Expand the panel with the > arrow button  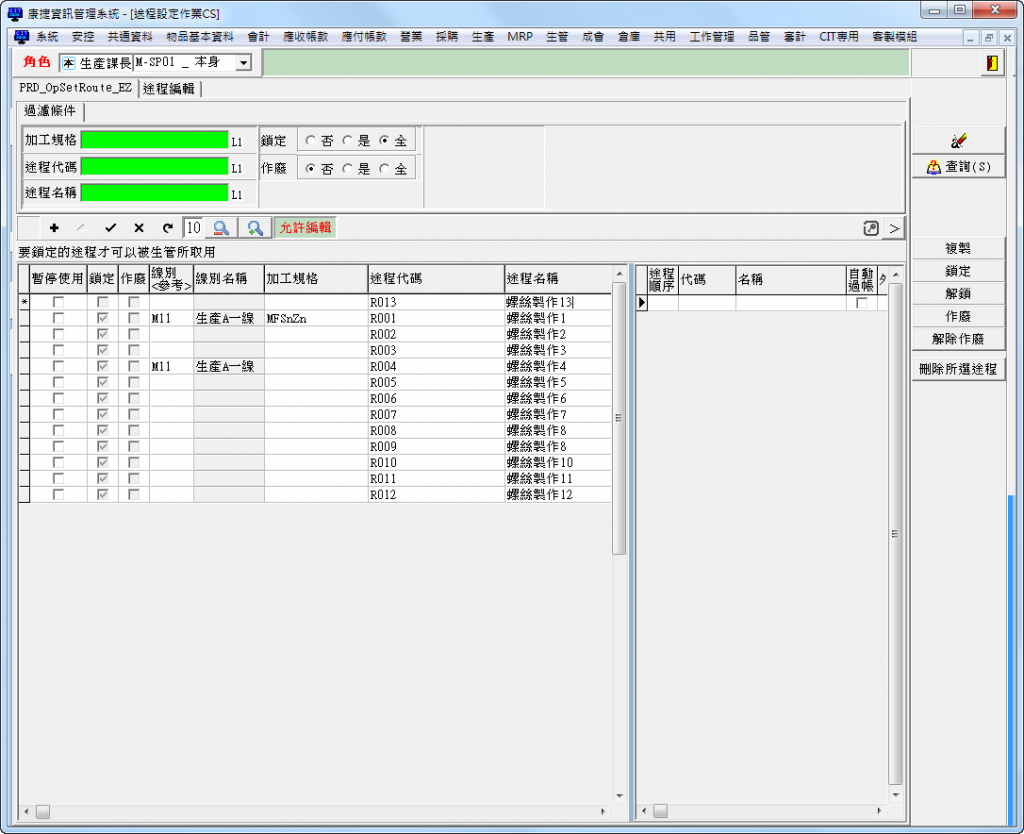tap(893, 228)
